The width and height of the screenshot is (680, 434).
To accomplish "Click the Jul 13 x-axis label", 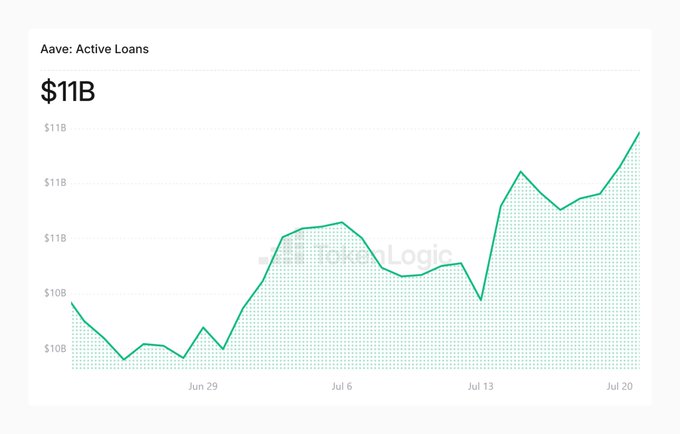I will tap(481, 386).
